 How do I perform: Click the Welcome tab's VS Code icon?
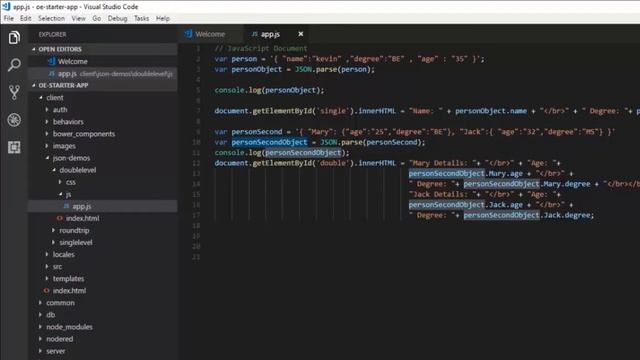[188, 34]
